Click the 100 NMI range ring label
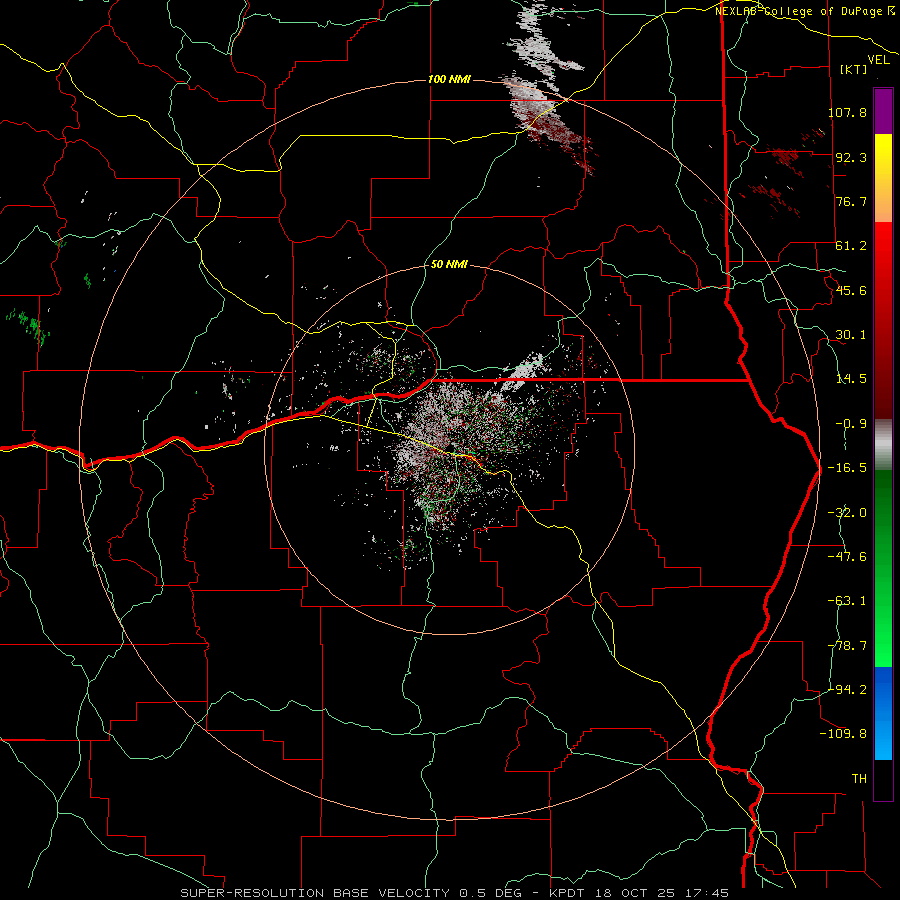 [449, 79]
